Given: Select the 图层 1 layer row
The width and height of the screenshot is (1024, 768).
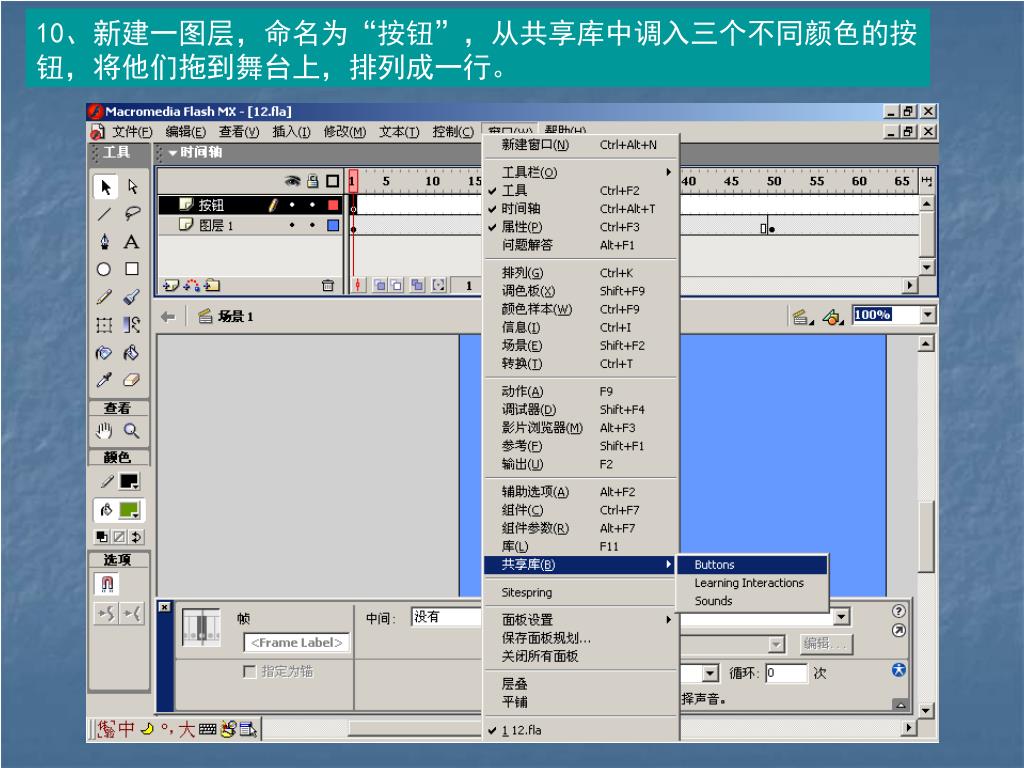Looking at the screenshot, I should pyautogui.click(x=250, y=225).
